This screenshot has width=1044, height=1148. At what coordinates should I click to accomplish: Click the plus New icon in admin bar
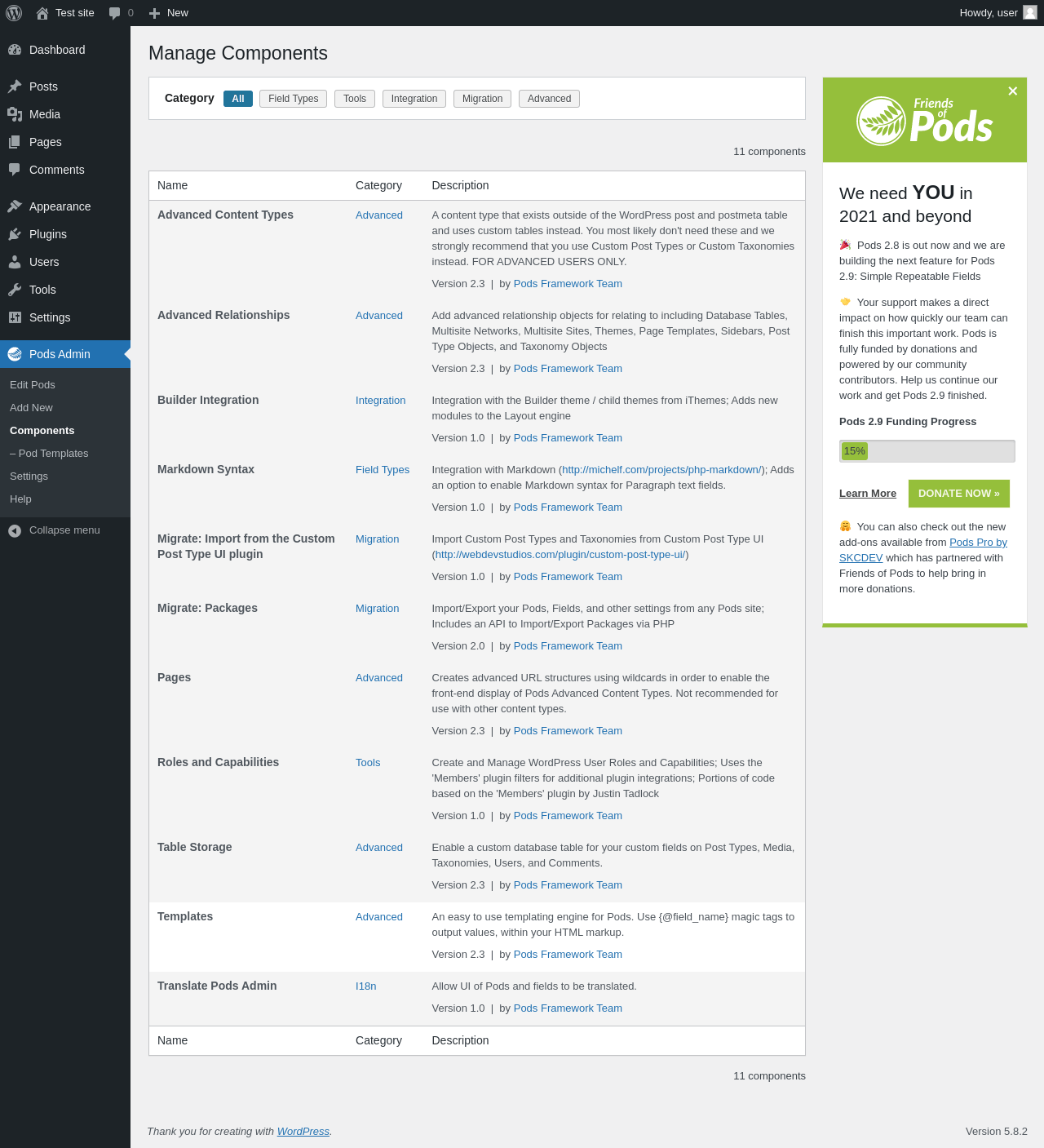[x=154, y=13]
